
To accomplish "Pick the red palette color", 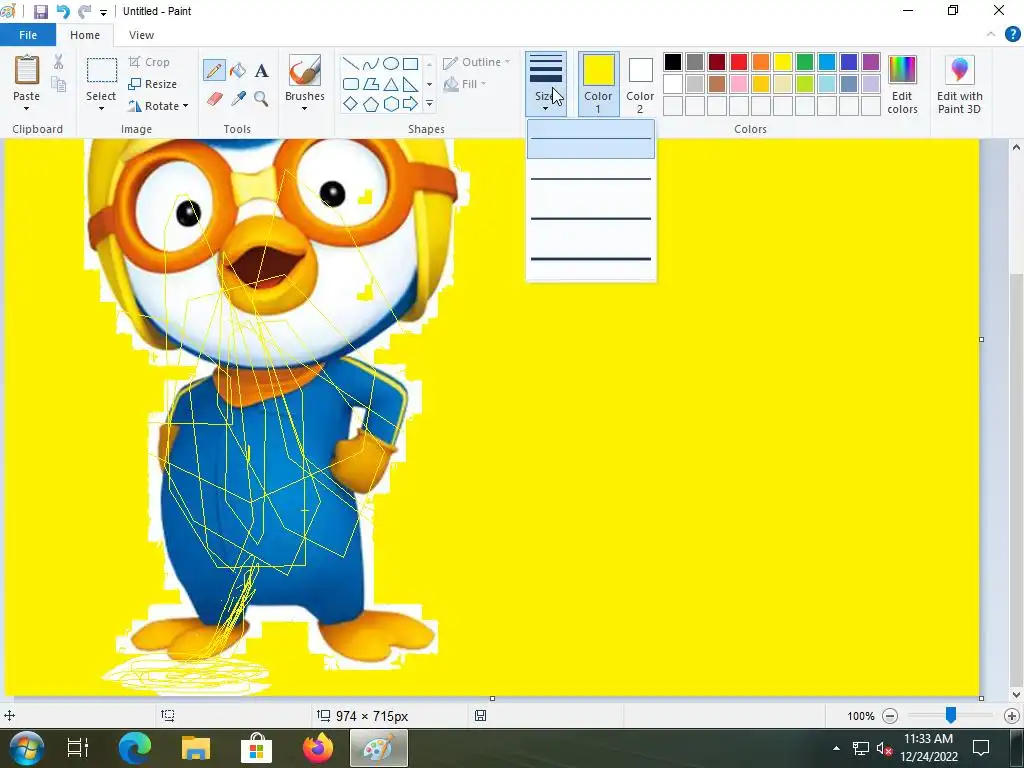I will 739,62.
